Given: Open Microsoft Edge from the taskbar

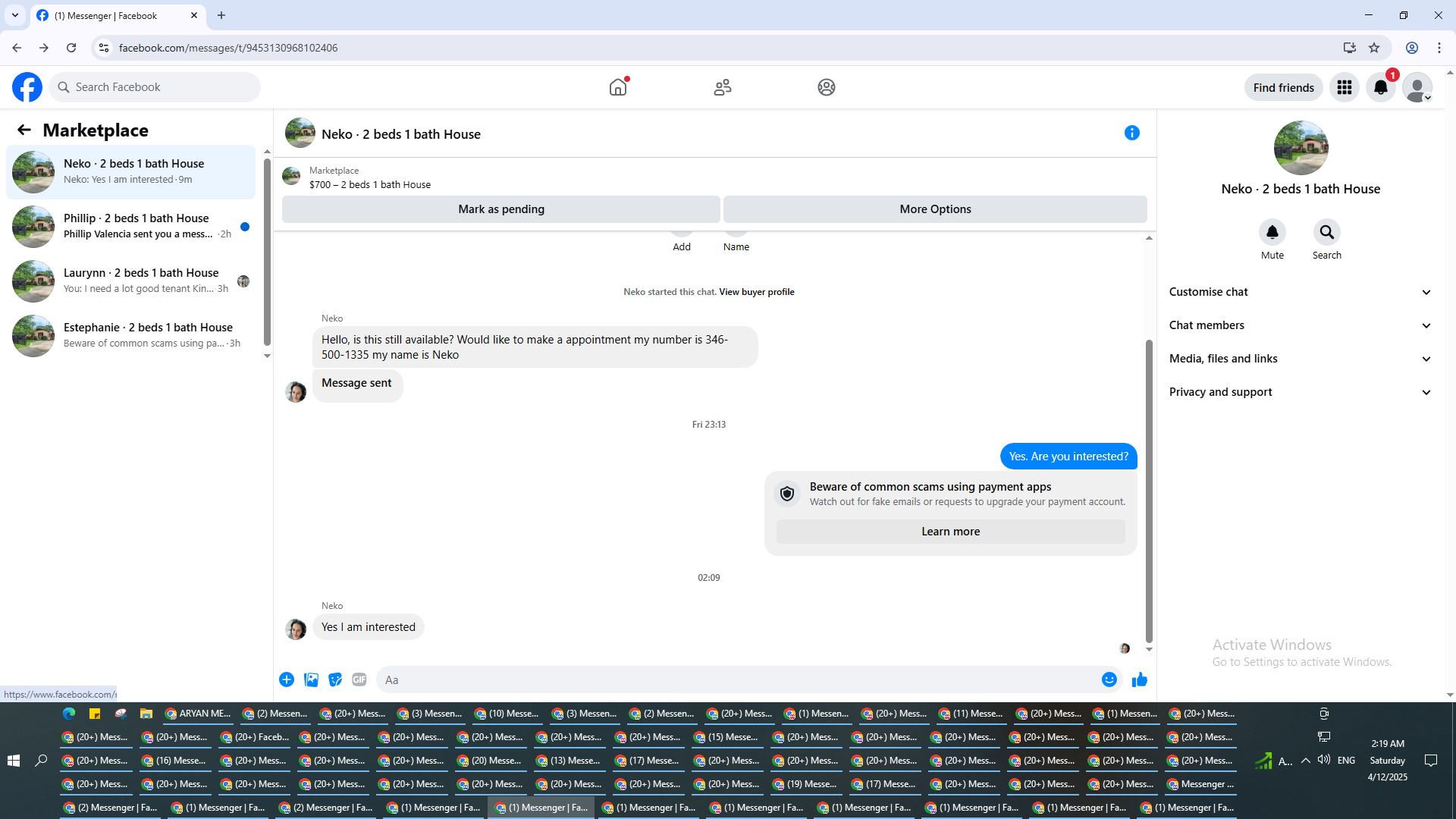Looking at the screenshot, I should pos(69,714).
